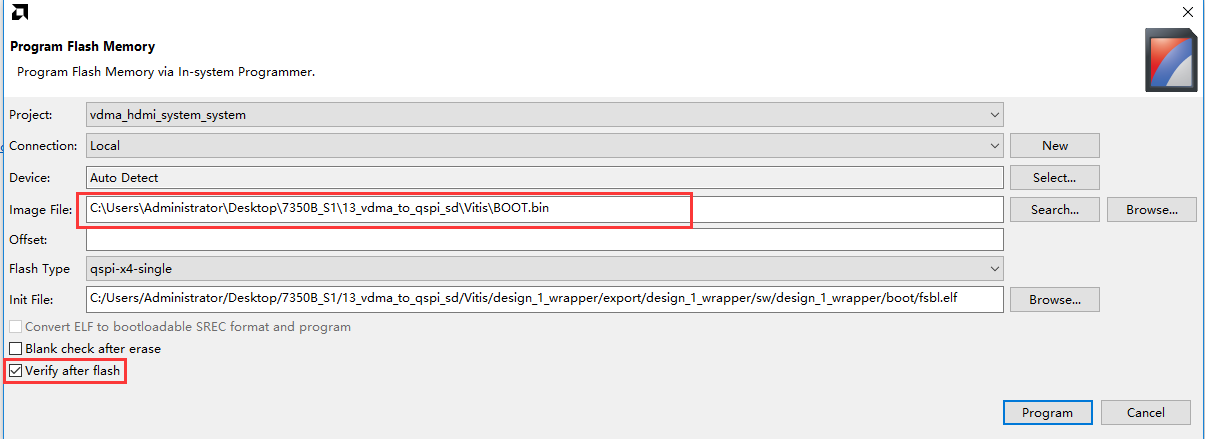Screen dimensions: 1205x439
Task: Click the Program Flash Memory chip icon
Action: tap(1171, 60)
